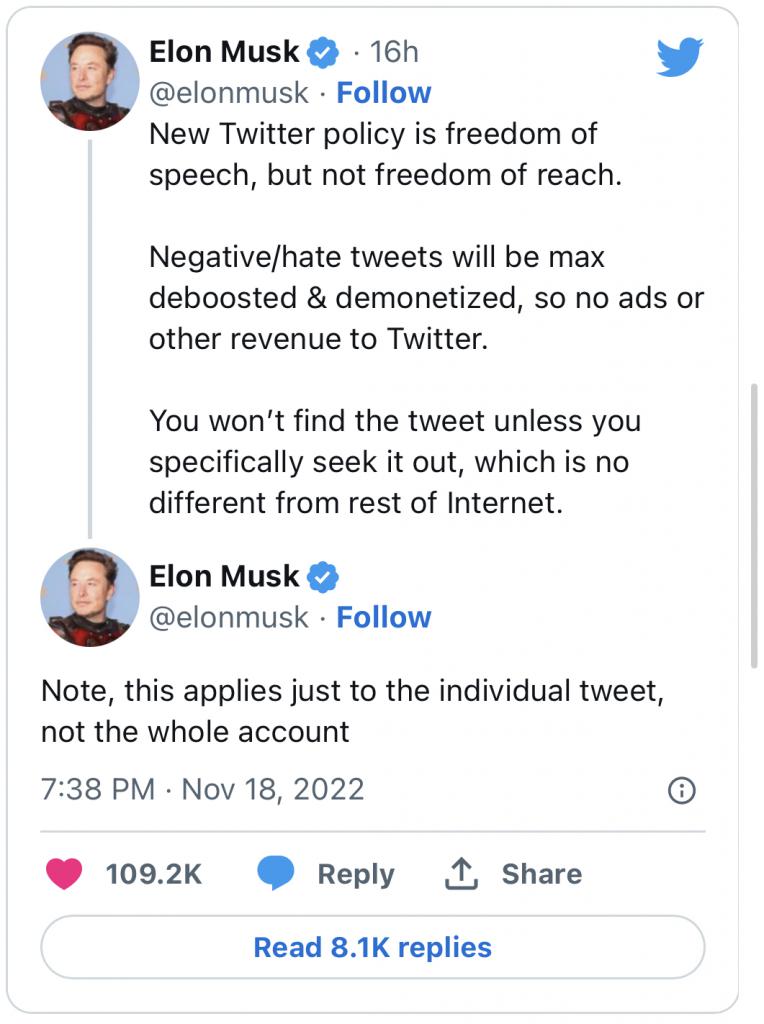Click the 109.2K like count
Viewport: 764px width, 1024px height.
click(153, 874)
